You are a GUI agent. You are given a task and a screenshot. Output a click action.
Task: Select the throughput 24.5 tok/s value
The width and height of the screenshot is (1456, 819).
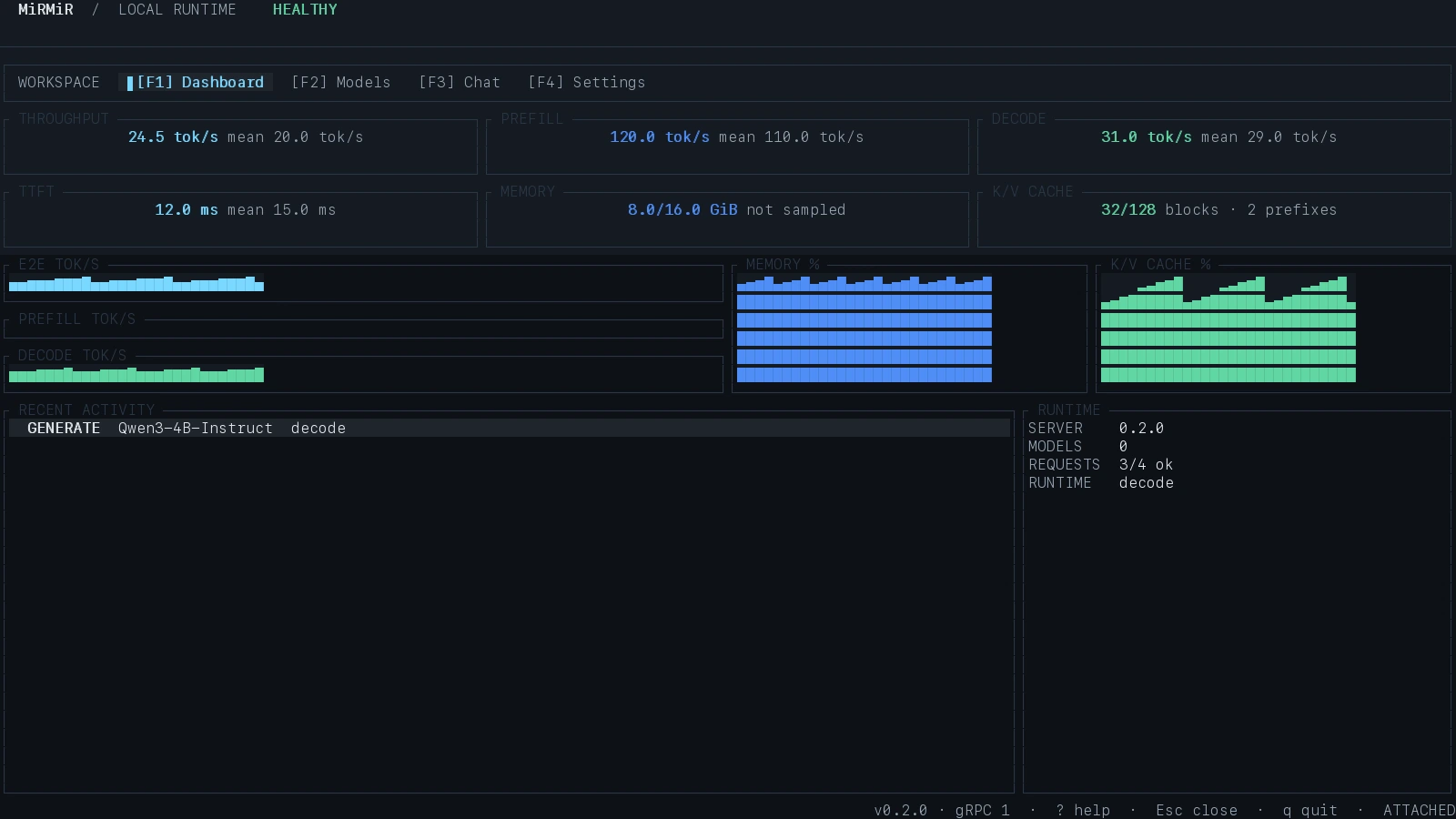click(173, 136)
